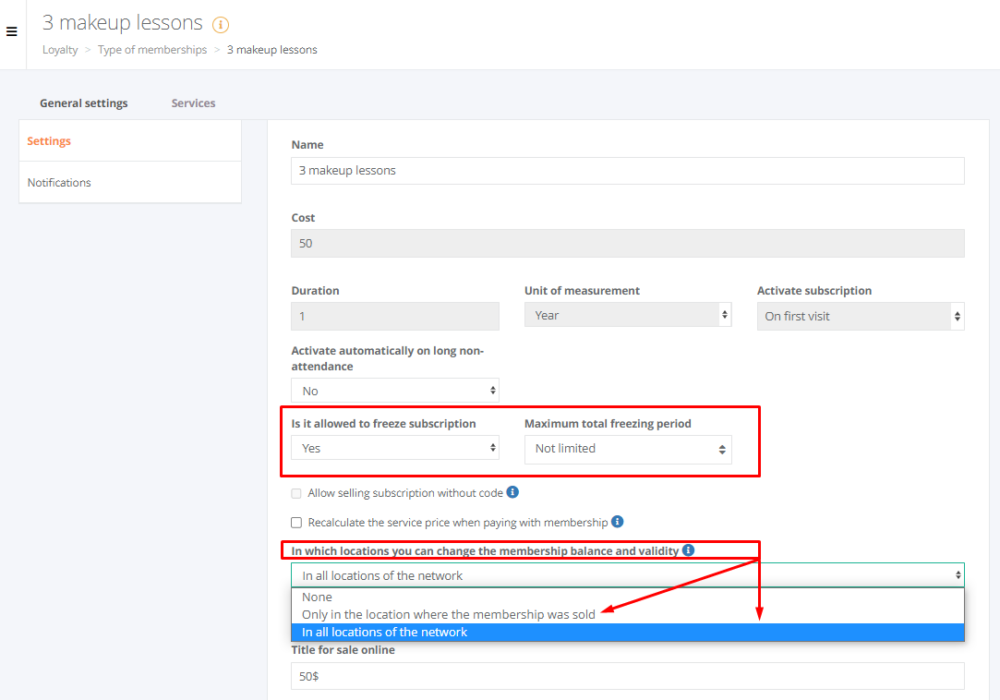The width and height of the screenshot is (1000, 700).
Task: Click the Name input field
Action: coord(627,171)
